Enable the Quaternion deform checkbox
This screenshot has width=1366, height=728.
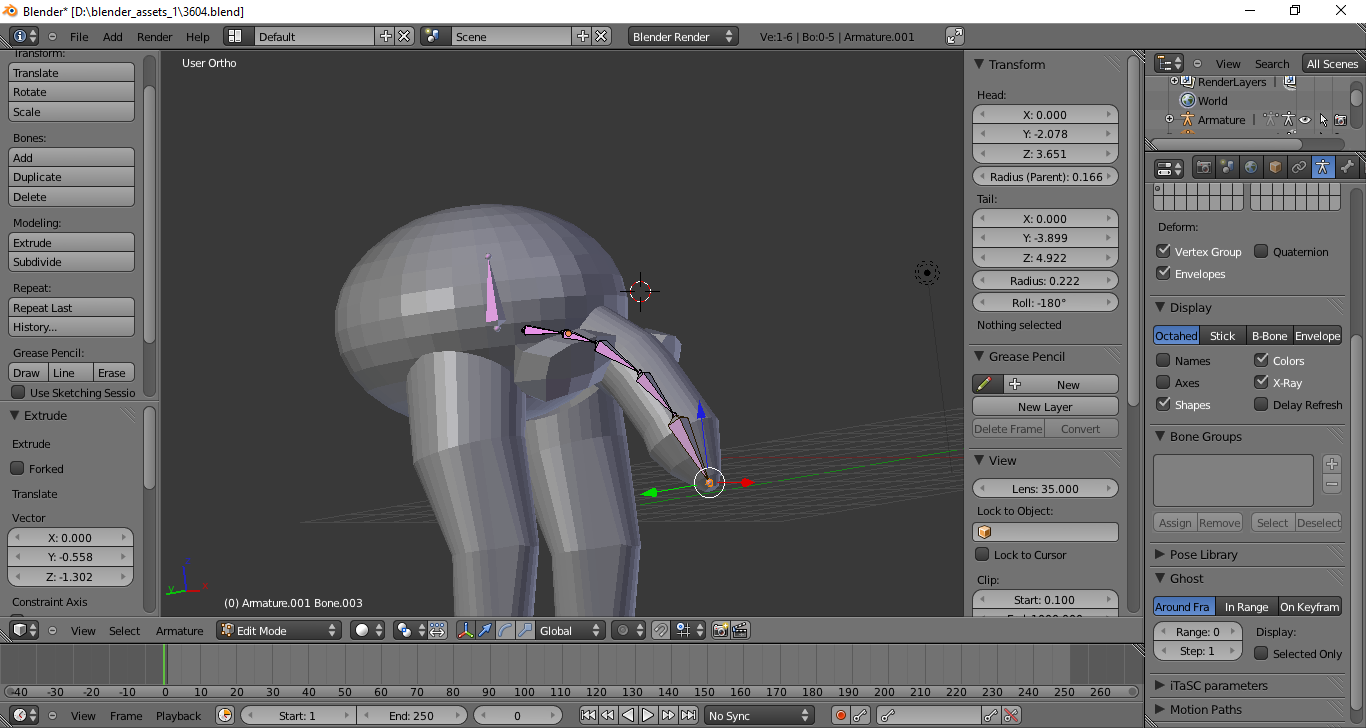(x=1261, y=252)
